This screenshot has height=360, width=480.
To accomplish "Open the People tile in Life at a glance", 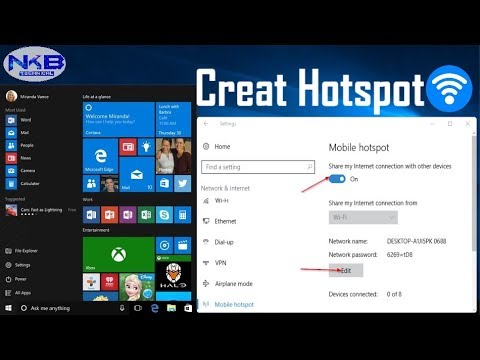I will [x=91, y=183].
